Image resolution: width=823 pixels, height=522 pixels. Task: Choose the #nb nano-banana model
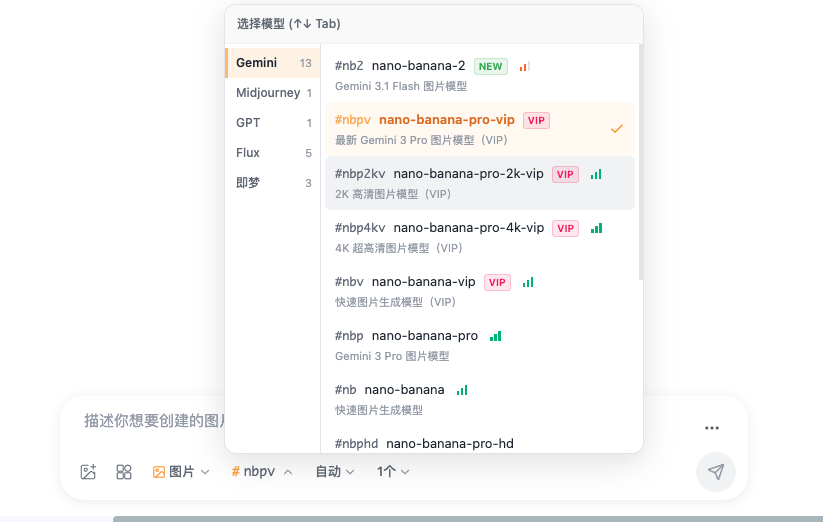480,399
